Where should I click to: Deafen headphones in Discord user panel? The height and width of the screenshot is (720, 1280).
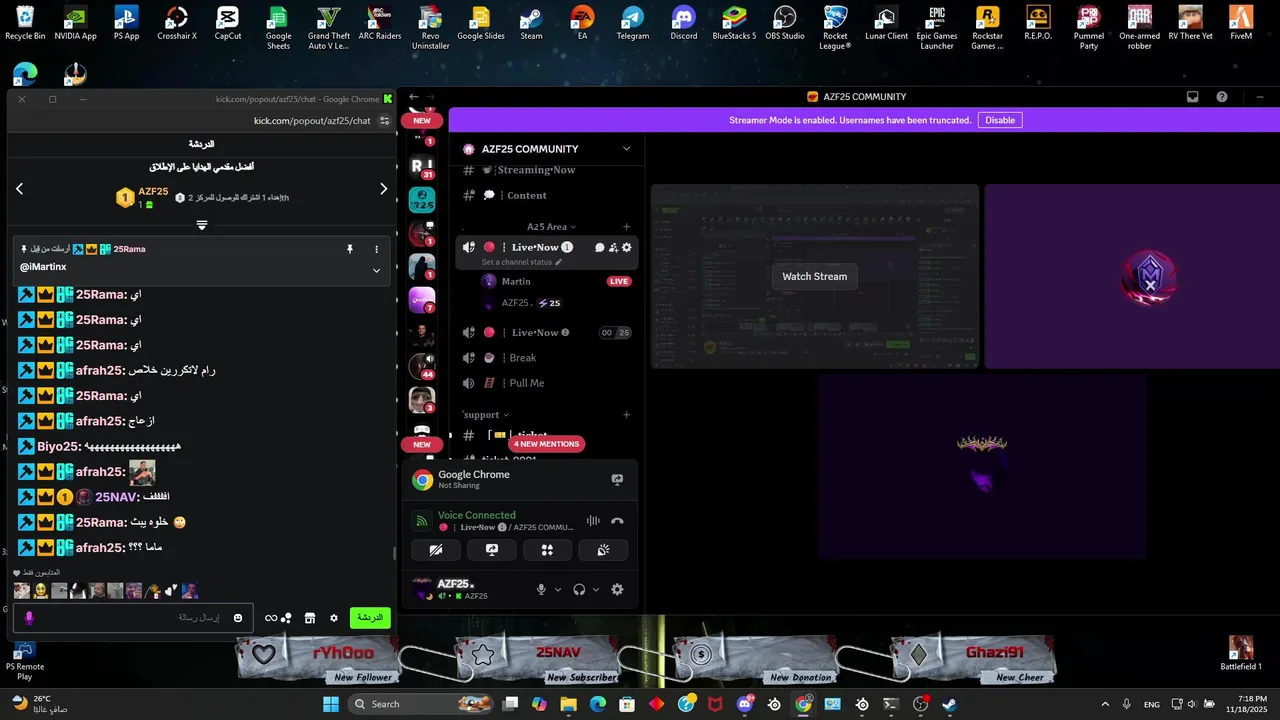(579, 590)
